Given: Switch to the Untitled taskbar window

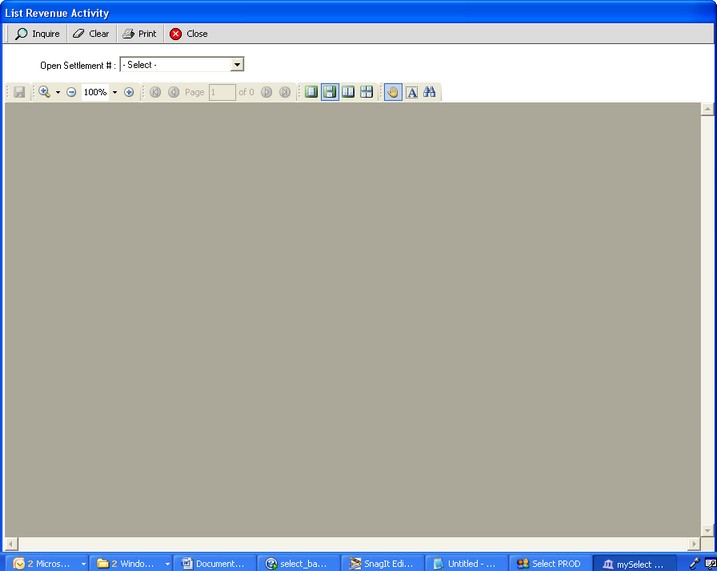Looking at the screenshot, I should (x=466, y=563).
